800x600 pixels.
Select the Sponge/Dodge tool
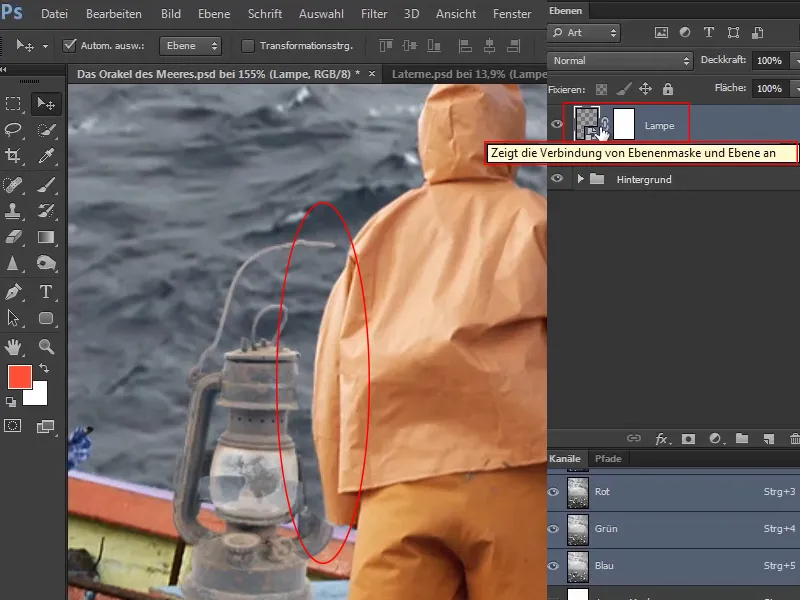pos(46,263)
